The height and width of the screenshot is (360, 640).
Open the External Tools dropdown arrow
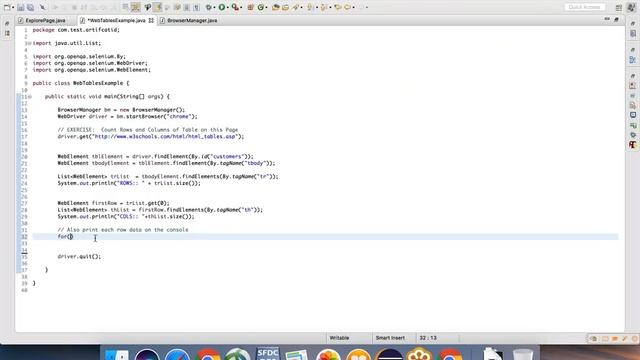pyautogui.click(x=241, y=7)
